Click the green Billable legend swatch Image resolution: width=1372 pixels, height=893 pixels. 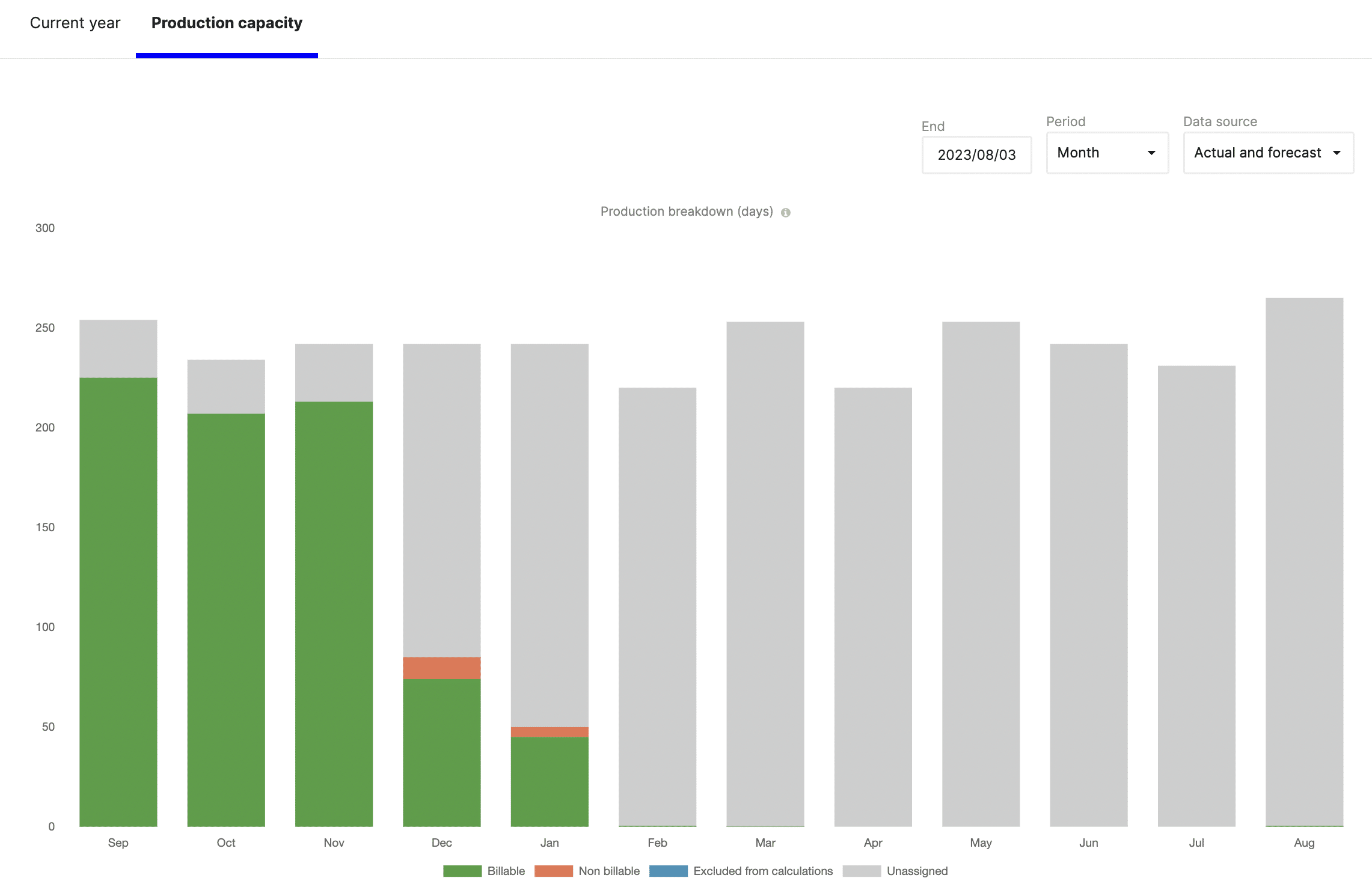click(462, 871)
